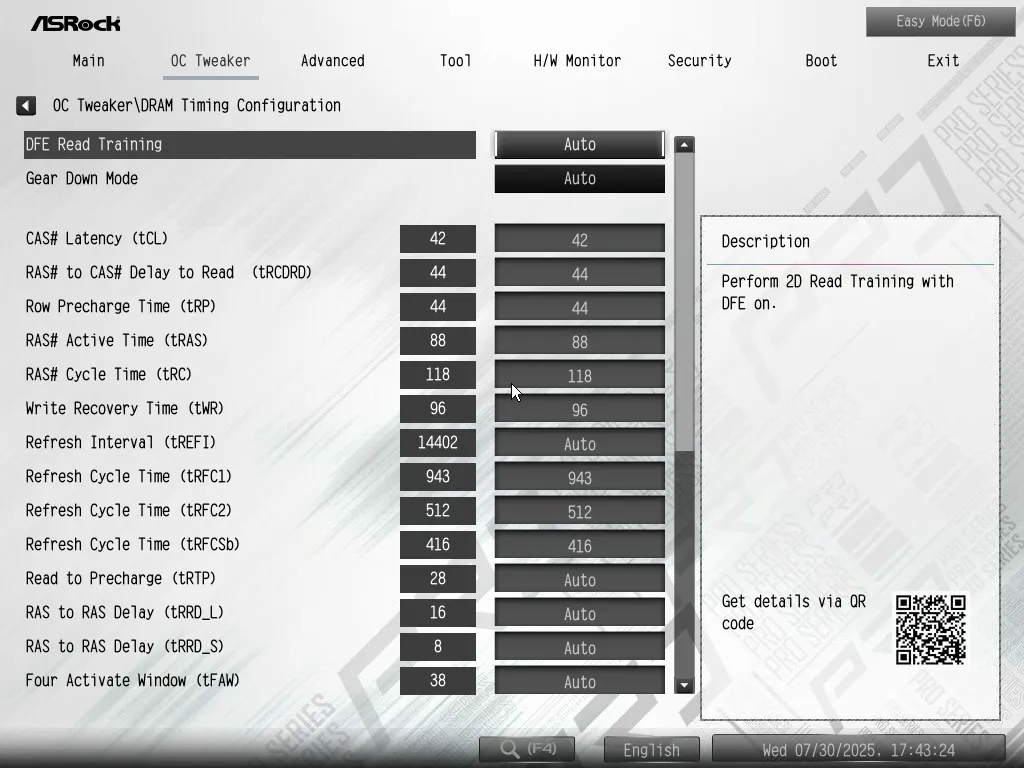Click the scrollbar down arrow
This screenshot has width=1024, height=768.
[684, 685]
